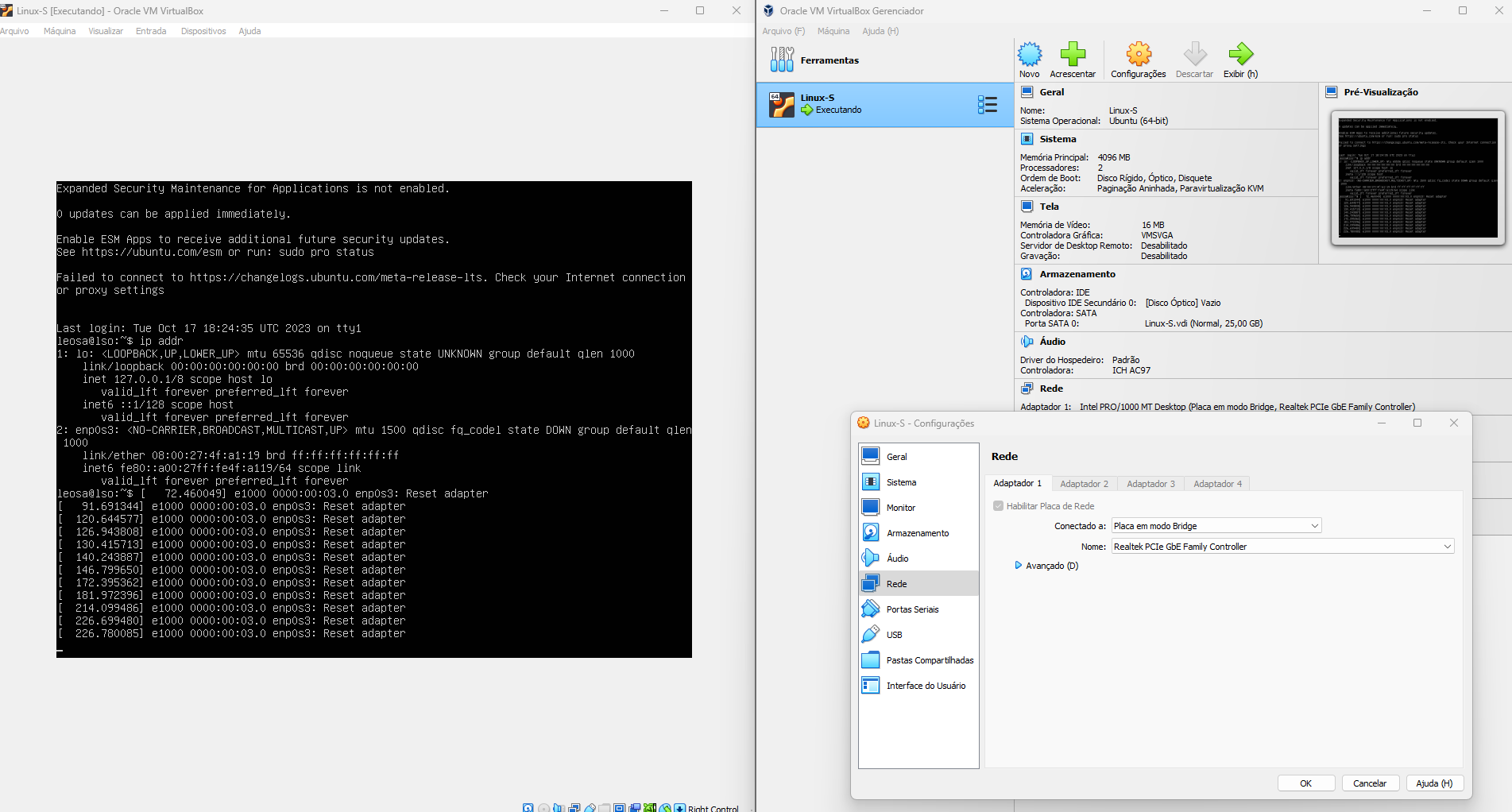Open Ajuda (H) menu in Gerenciador window
Screen dimensions: 1512x812
point(880,31)
